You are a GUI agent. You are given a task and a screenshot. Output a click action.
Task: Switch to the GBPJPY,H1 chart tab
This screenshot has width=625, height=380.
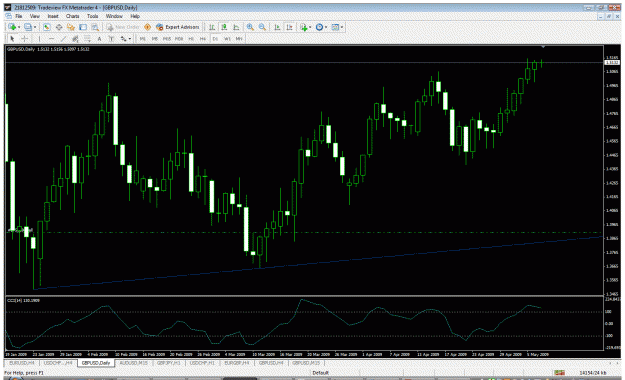pos(169,363)
